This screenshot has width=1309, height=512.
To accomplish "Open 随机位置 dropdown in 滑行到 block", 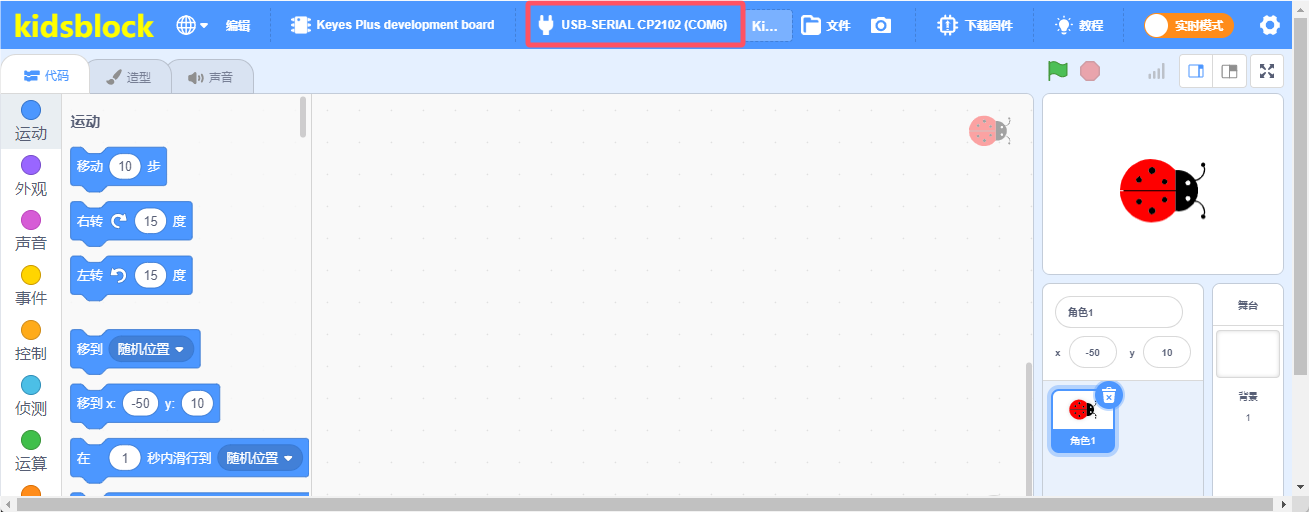I will click(260, 458).
